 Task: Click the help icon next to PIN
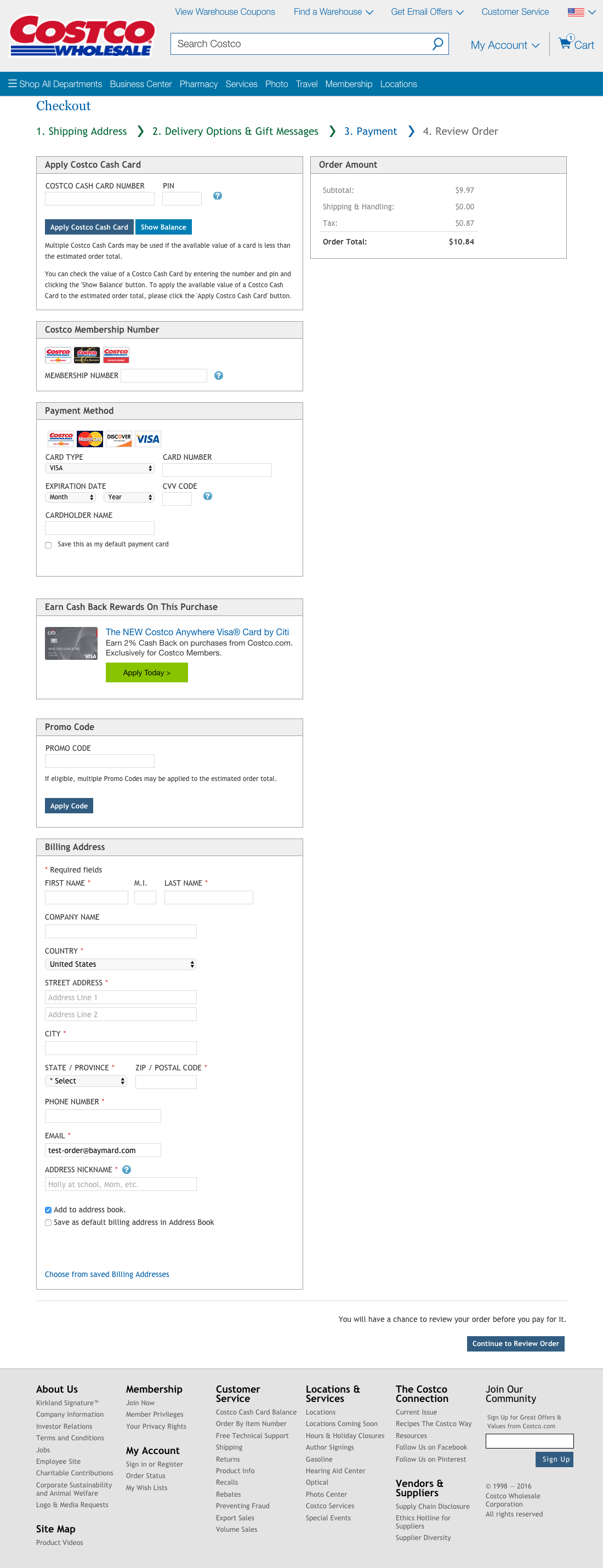[218, 196]
